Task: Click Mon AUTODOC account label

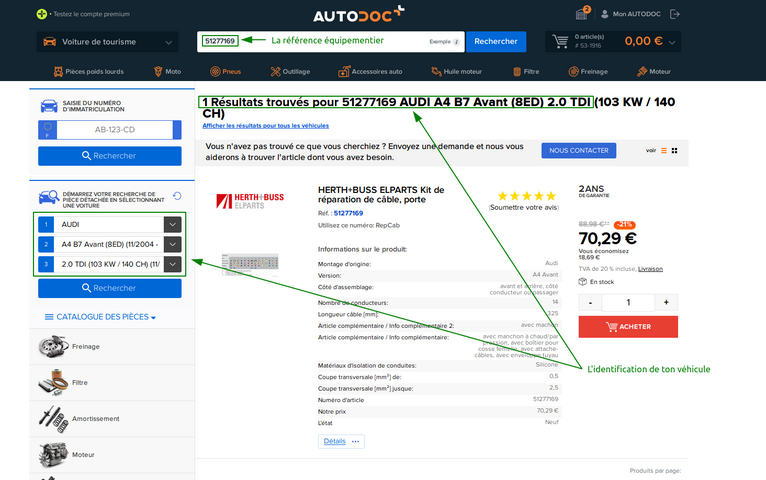Action: pyautogui.click(x=637, y=14)
